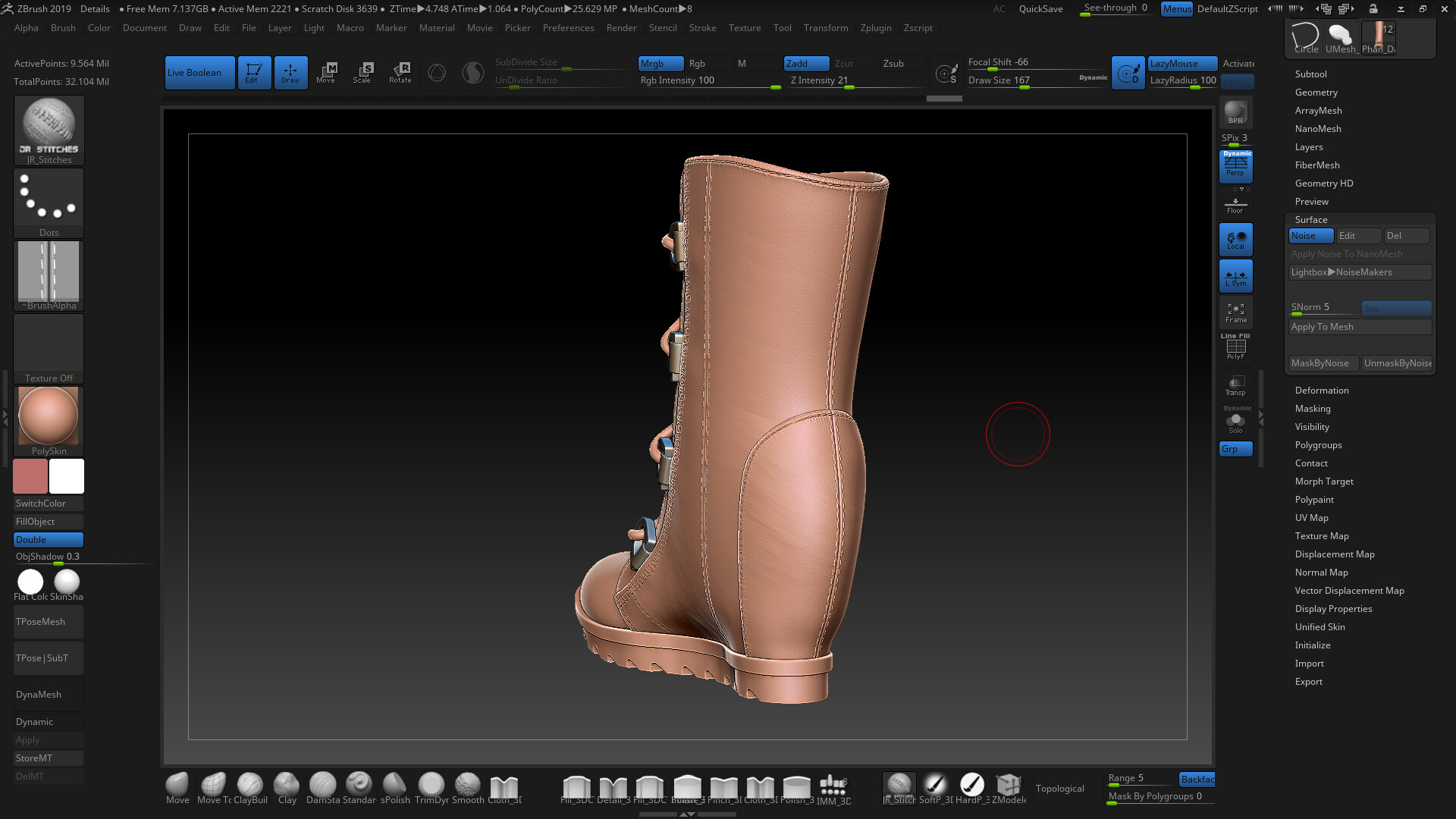The image size is (1456, 819).
Task: Select the Rotate tool
Action: pos(400,72)
